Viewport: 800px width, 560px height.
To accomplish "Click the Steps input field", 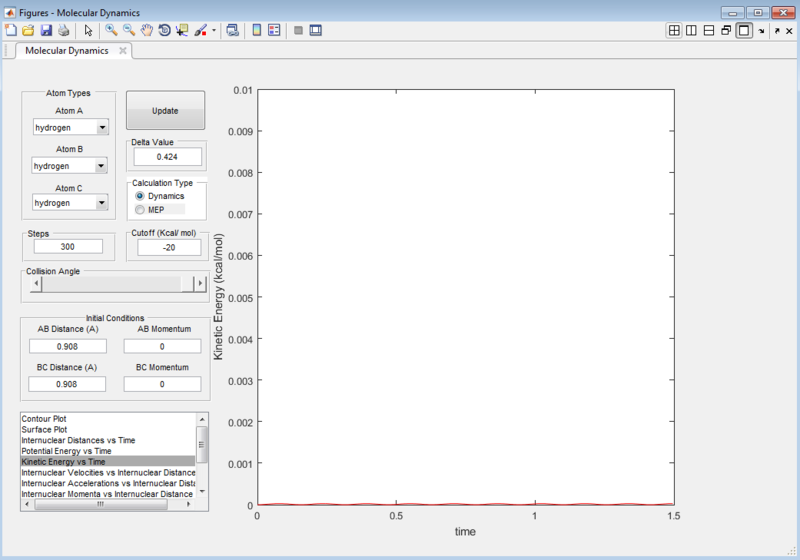I will tap(68, 246).
